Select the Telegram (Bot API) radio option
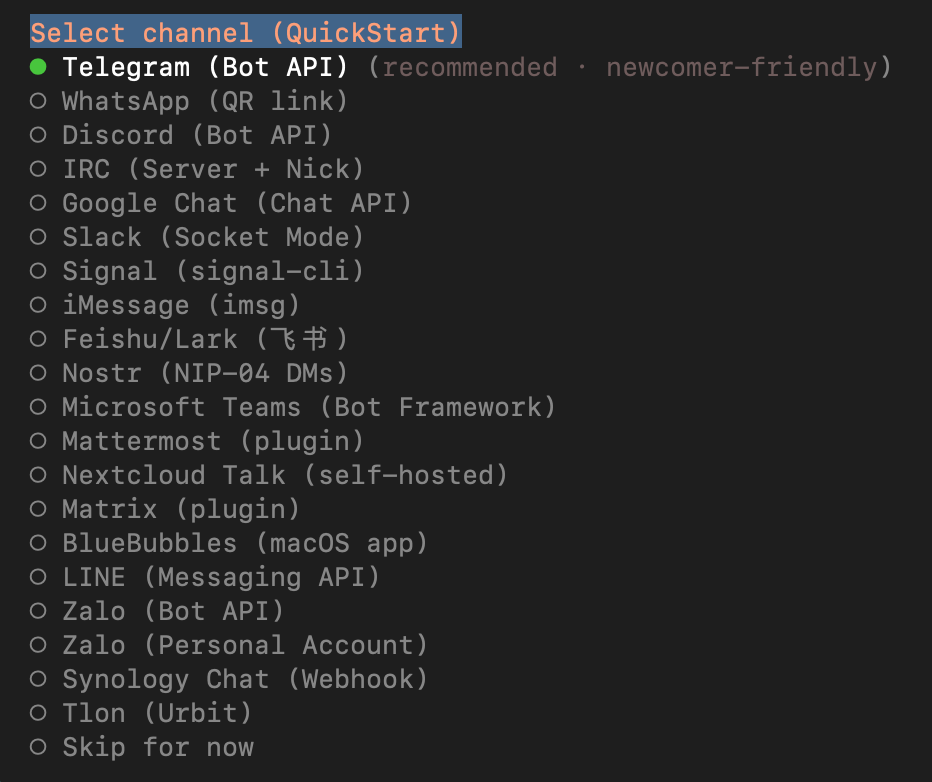Viewport: 932px width, 782px height. pos(39,68)
